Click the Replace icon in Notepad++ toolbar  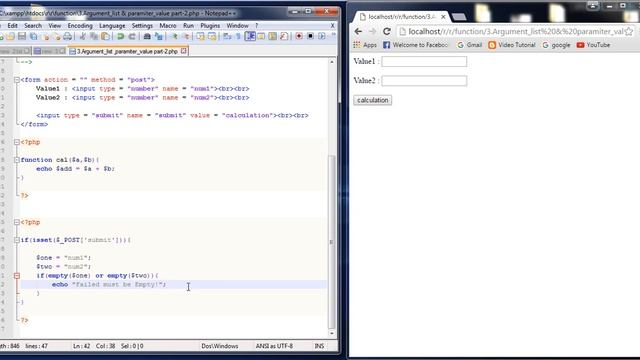point(159,37)
